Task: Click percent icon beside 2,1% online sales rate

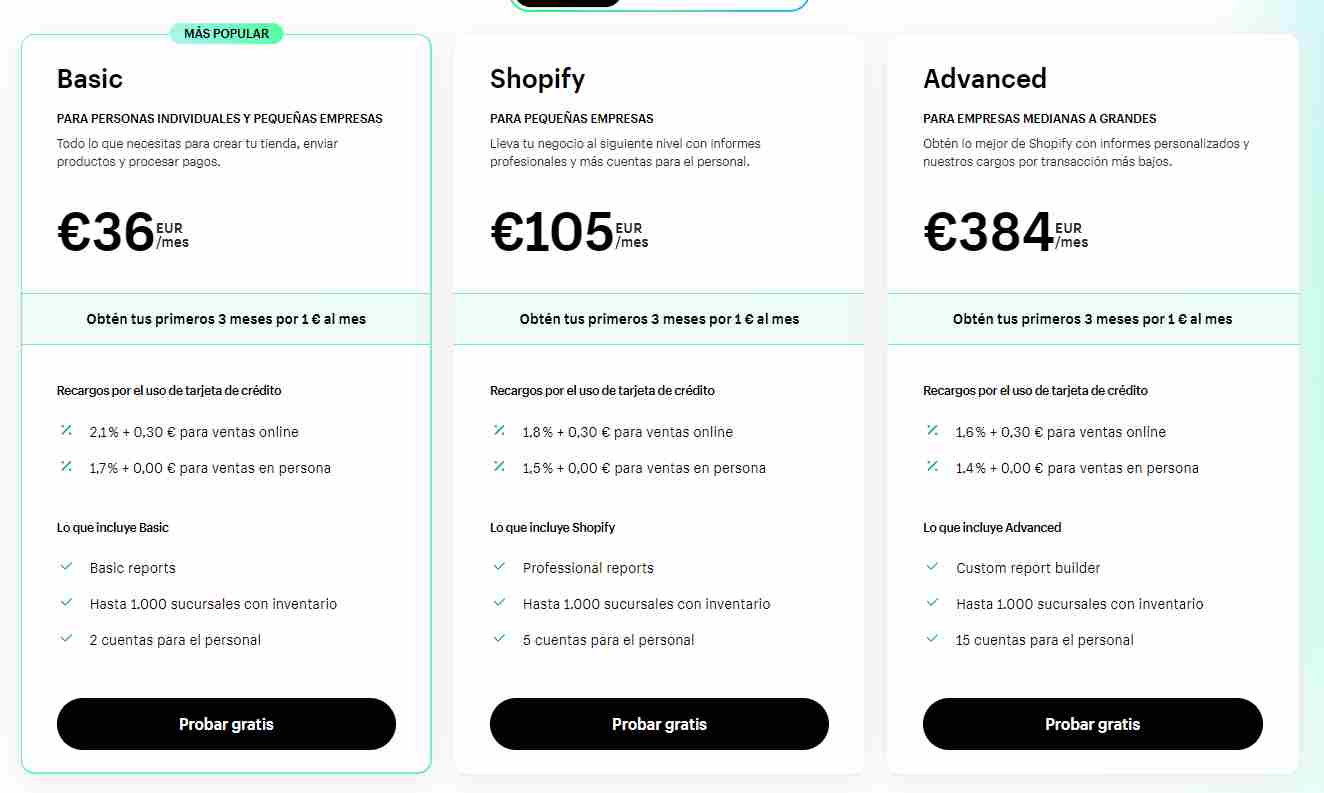Action: click(66, 431)
